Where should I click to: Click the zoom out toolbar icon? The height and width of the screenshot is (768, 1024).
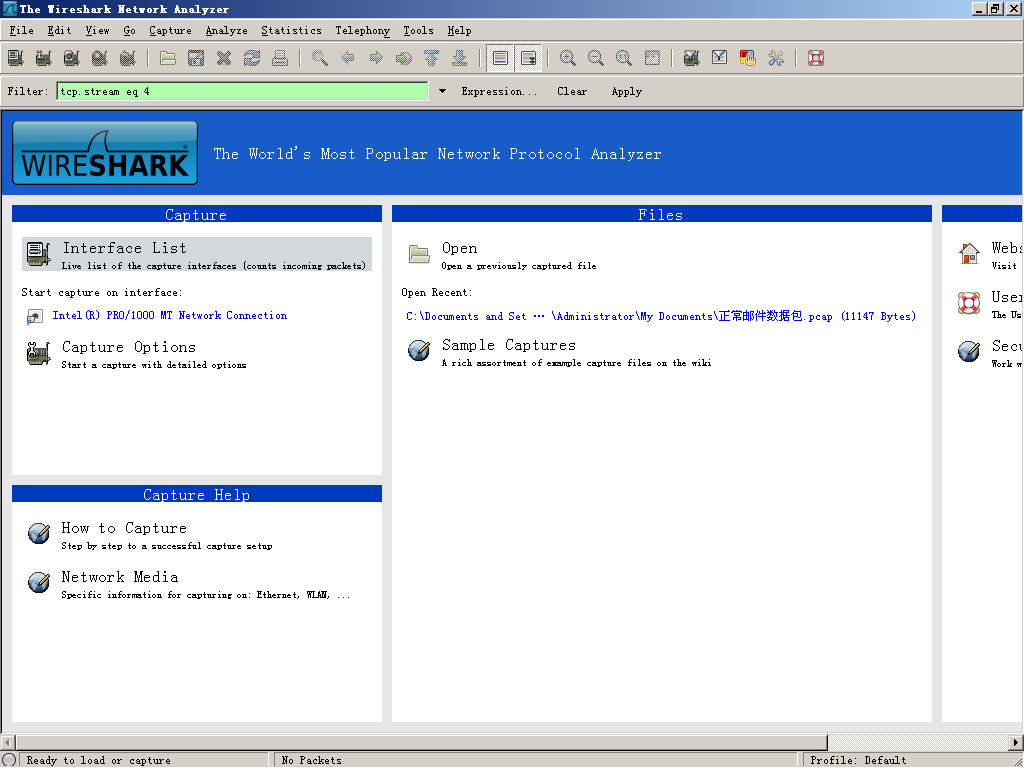point(596,58)
